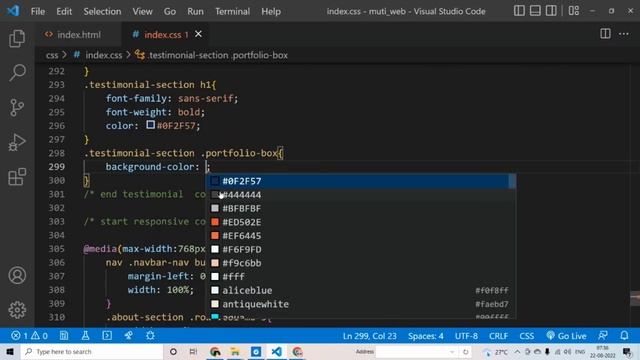Choose the #fff suggestion
Screen dimensions: 640x360
360,277
